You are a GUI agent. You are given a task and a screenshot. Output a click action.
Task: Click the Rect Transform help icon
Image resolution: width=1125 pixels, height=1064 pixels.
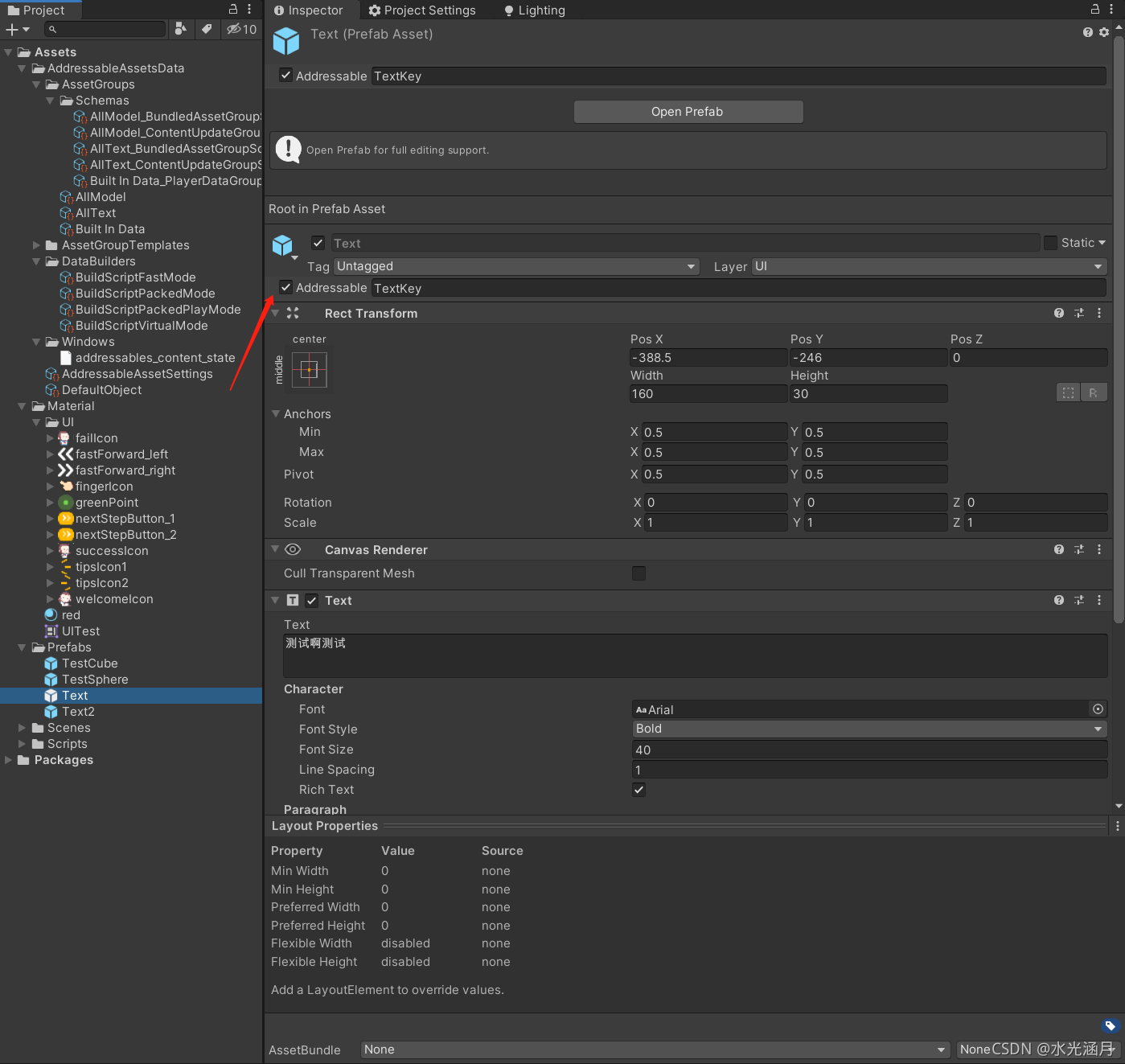tap(1059, 313)
